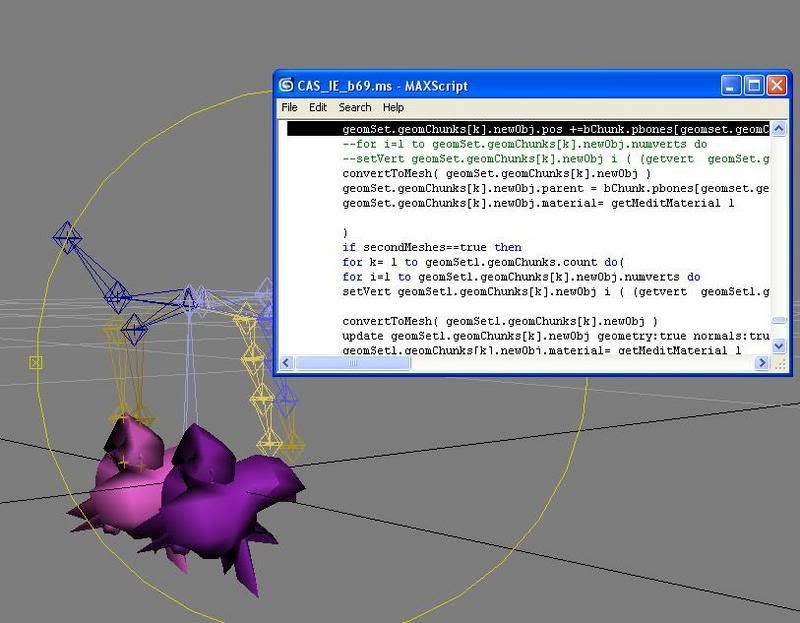Click the vertical scrollbar down arrow
The height and width of the screenshot is (623, 800).
(x=779, y=345)
